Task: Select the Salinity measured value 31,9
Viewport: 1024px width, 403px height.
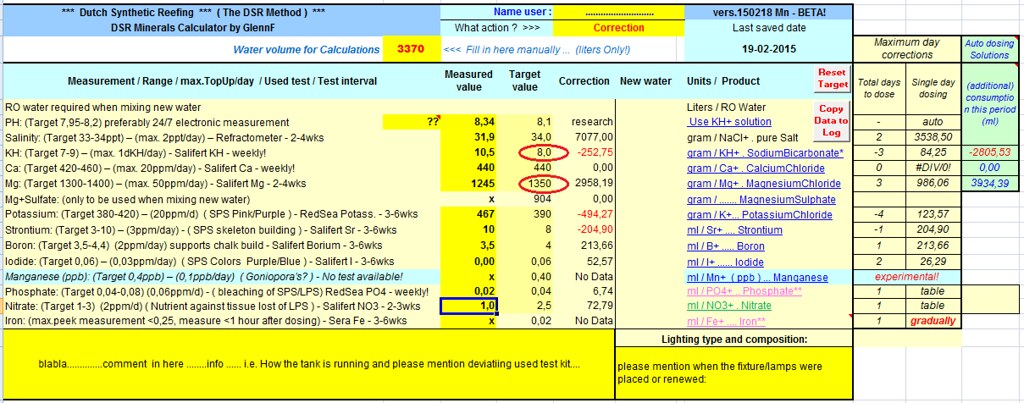Action: click(x=470, y=137)
